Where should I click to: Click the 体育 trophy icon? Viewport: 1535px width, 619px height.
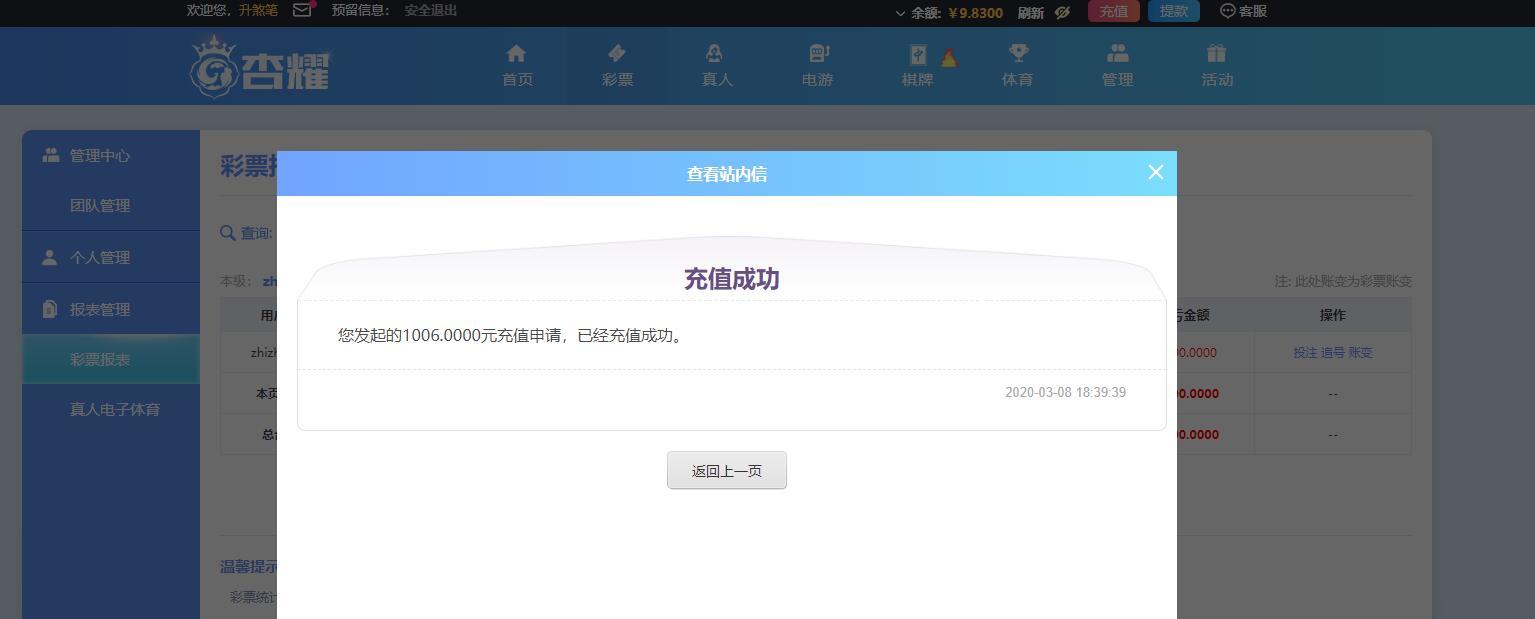pyautogui.click(x=1018, y=53)
